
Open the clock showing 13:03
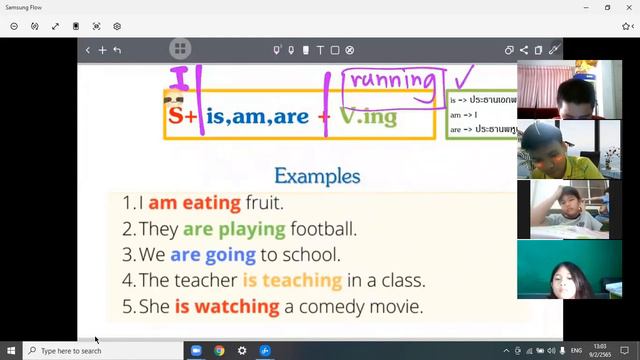600,351
